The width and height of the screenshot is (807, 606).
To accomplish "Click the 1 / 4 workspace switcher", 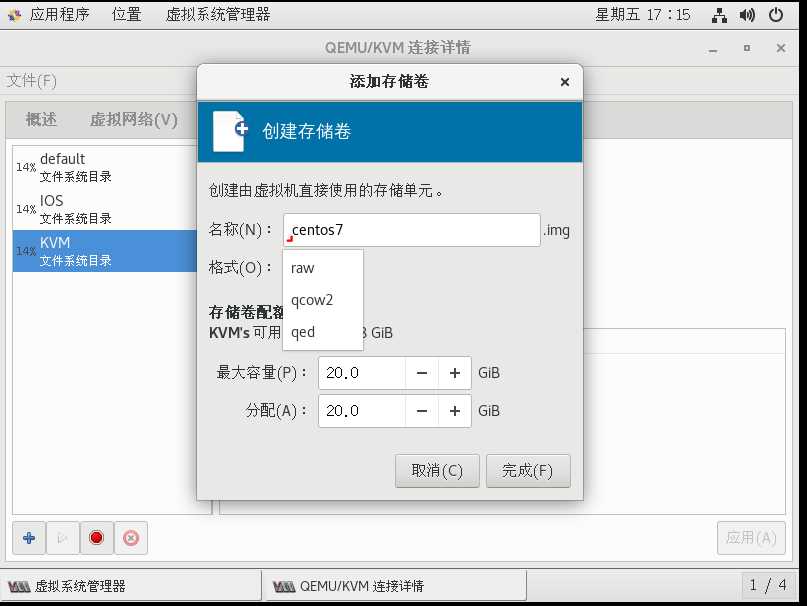I will click(768, 585).
